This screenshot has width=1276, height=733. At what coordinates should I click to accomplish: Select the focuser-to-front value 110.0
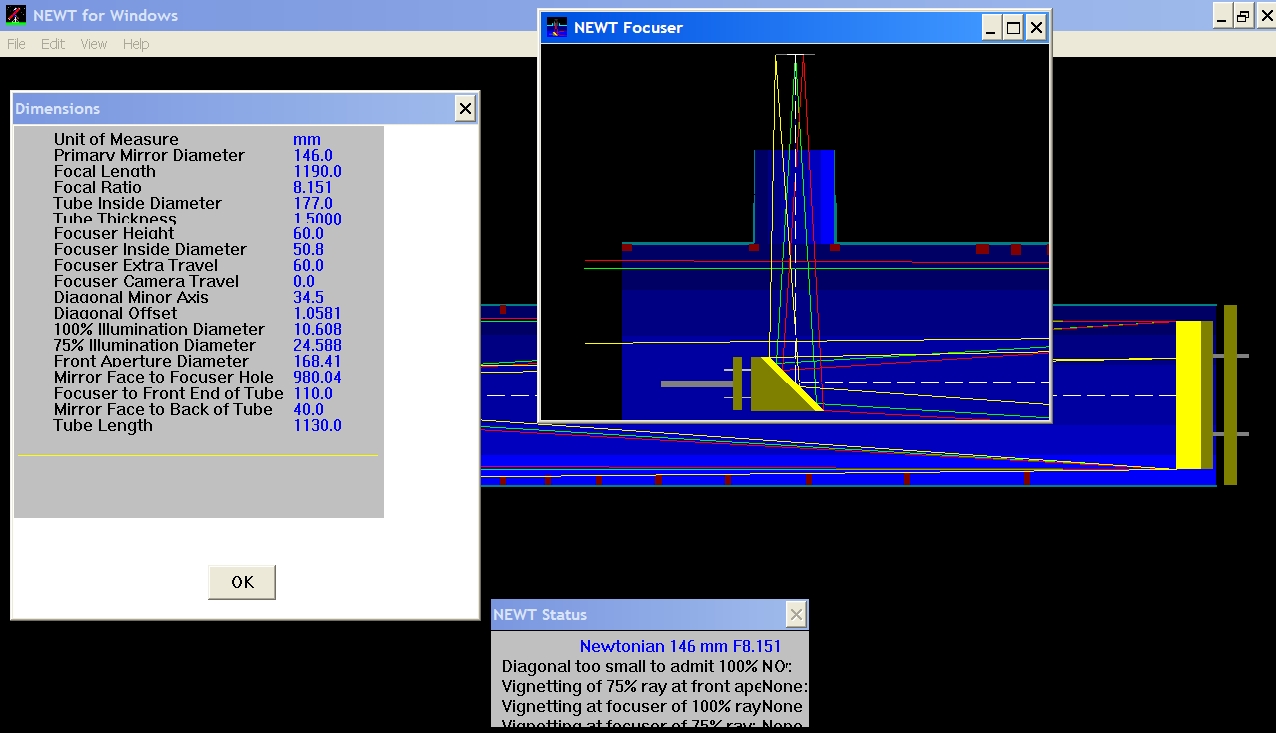tap(313, 394)
